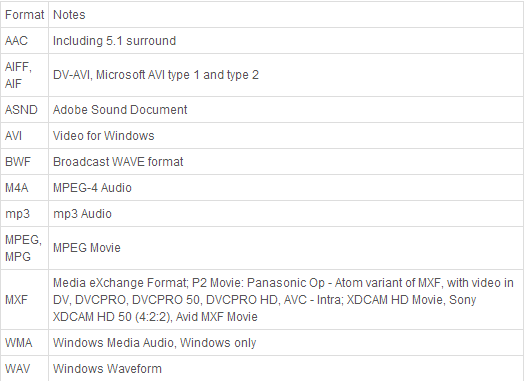Click the Notes column header
The width and height of the screenshot is (525, 381).
tap(69, 15)
